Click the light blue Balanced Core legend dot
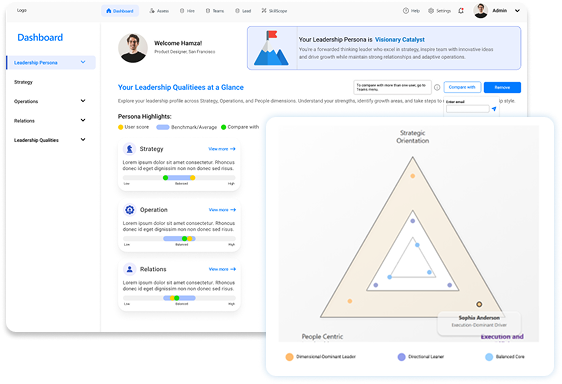Image resolution: width=562 pixels, height=384 pixels. pos(489,357)
